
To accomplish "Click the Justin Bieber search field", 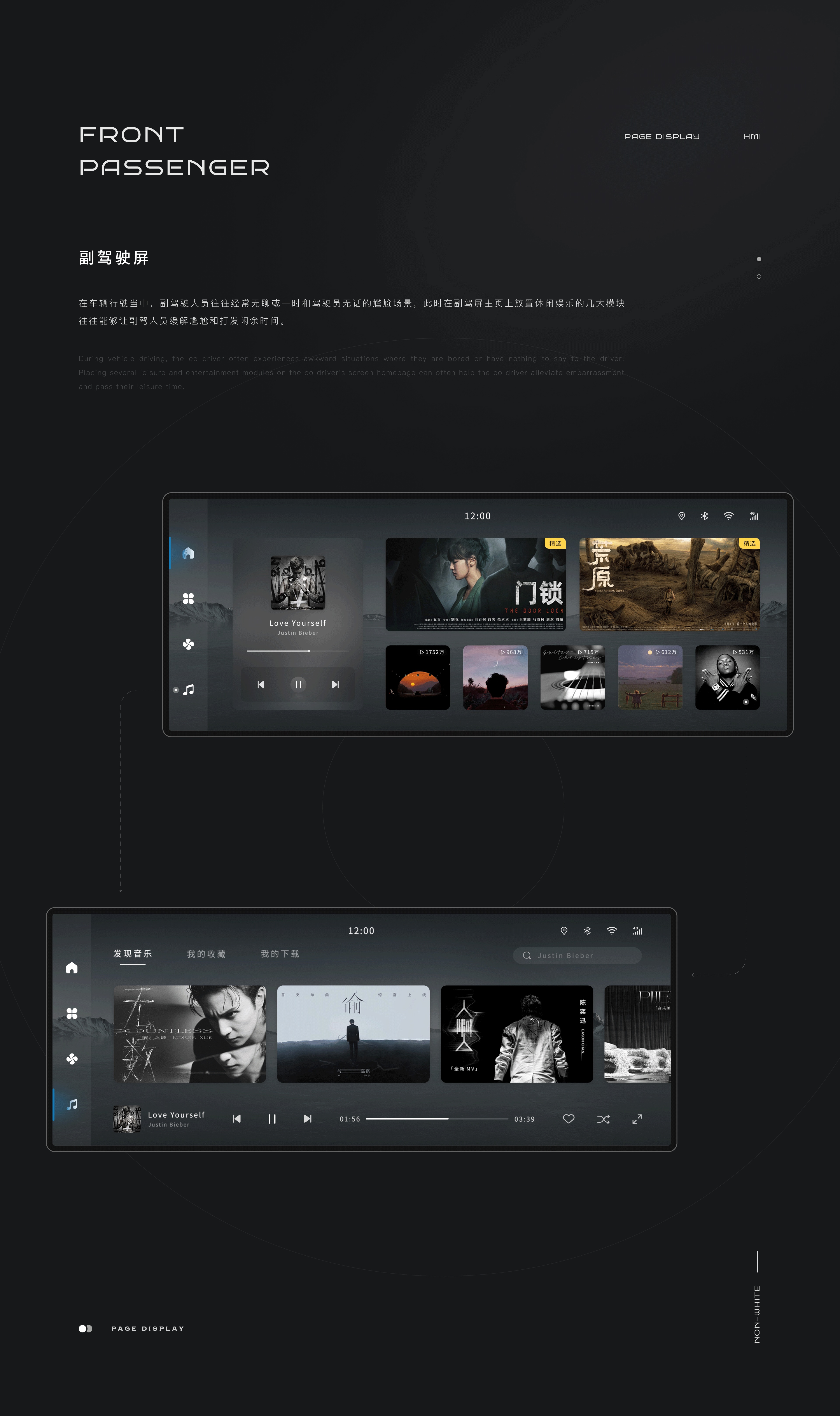I will (577, 955).
